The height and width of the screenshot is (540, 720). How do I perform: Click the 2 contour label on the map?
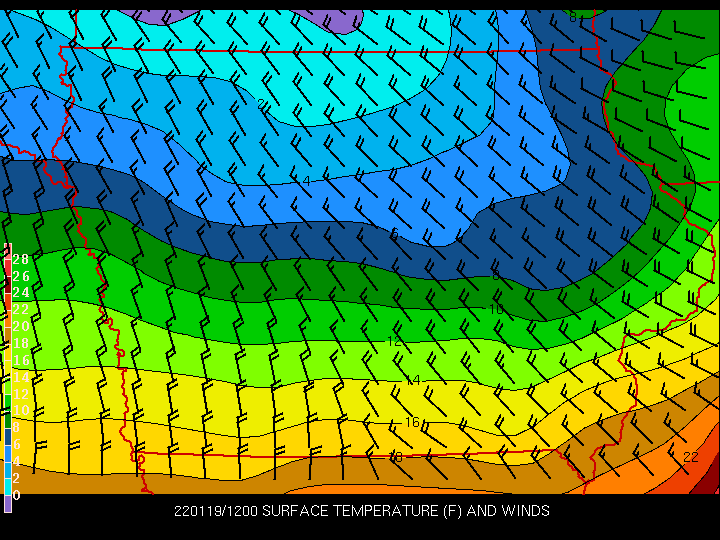pos(262,105)
